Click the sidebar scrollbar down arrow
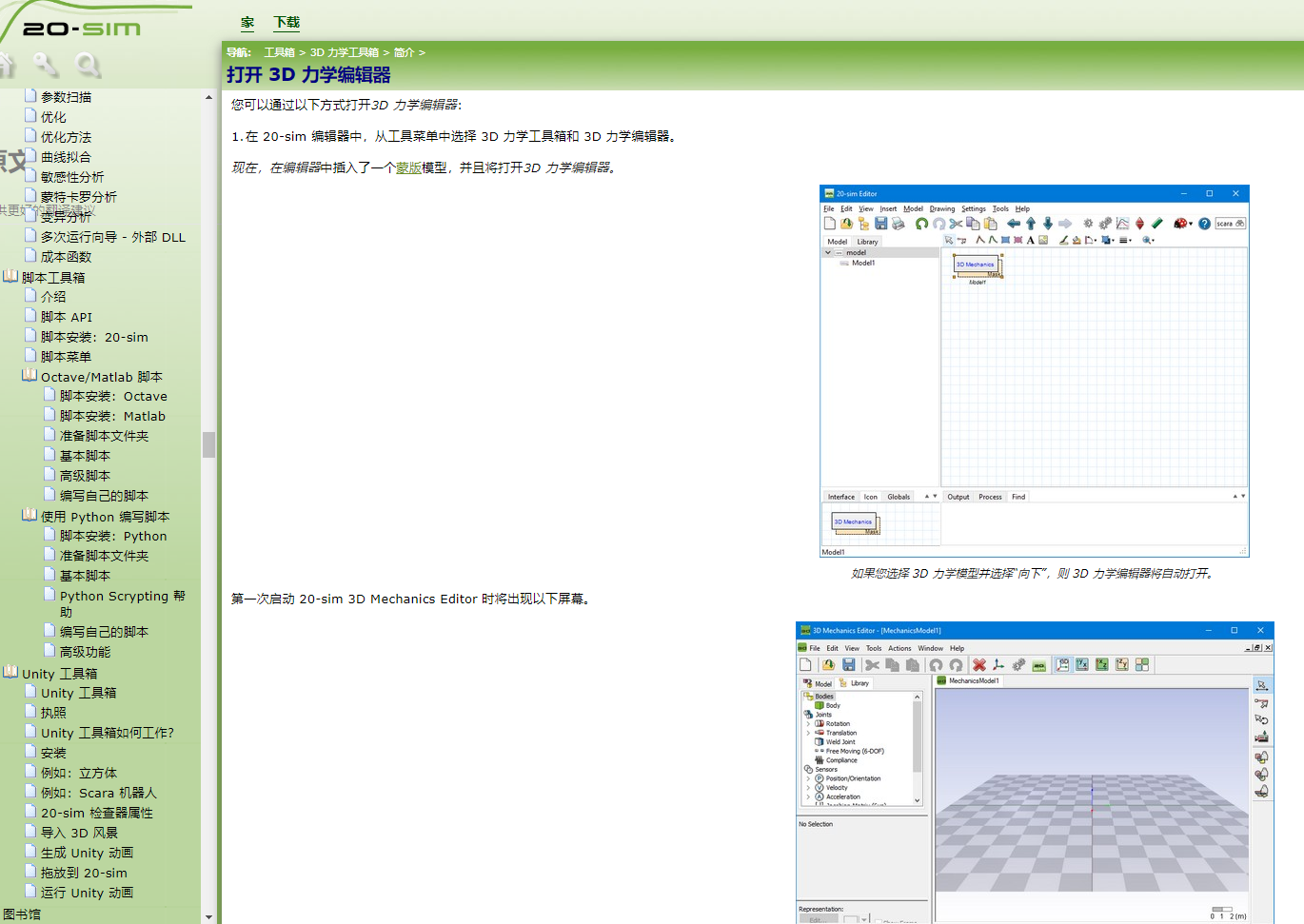Viewport: 1304px width, 924px height. (208, 917)
